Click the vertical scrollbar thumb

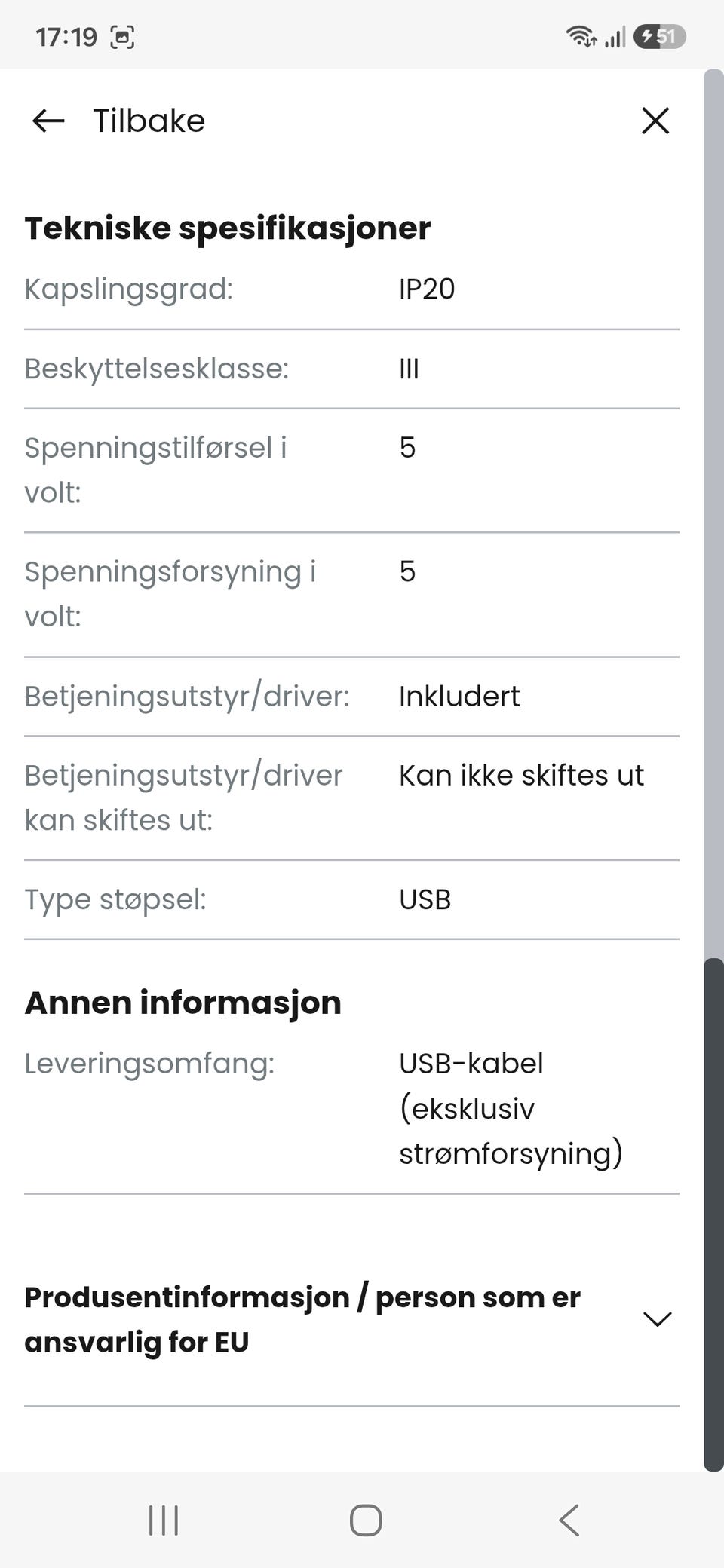[x=713, y=1214]
